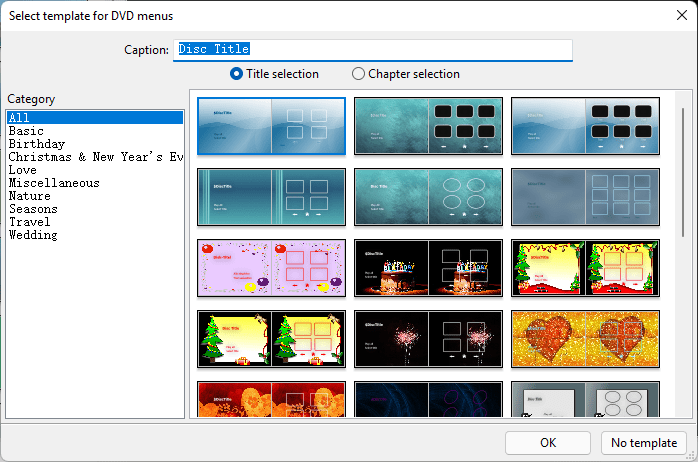Viewport: 698px width, 462px height.
Task: Choose the birthday cake template on black
Action: [428, 268]
